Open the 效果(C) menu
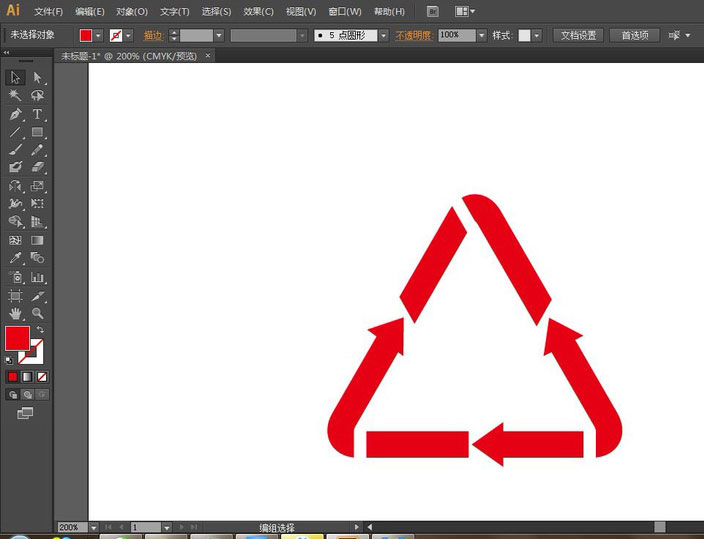The height and width of the screenshot is (539, 704). click(258, 11)
